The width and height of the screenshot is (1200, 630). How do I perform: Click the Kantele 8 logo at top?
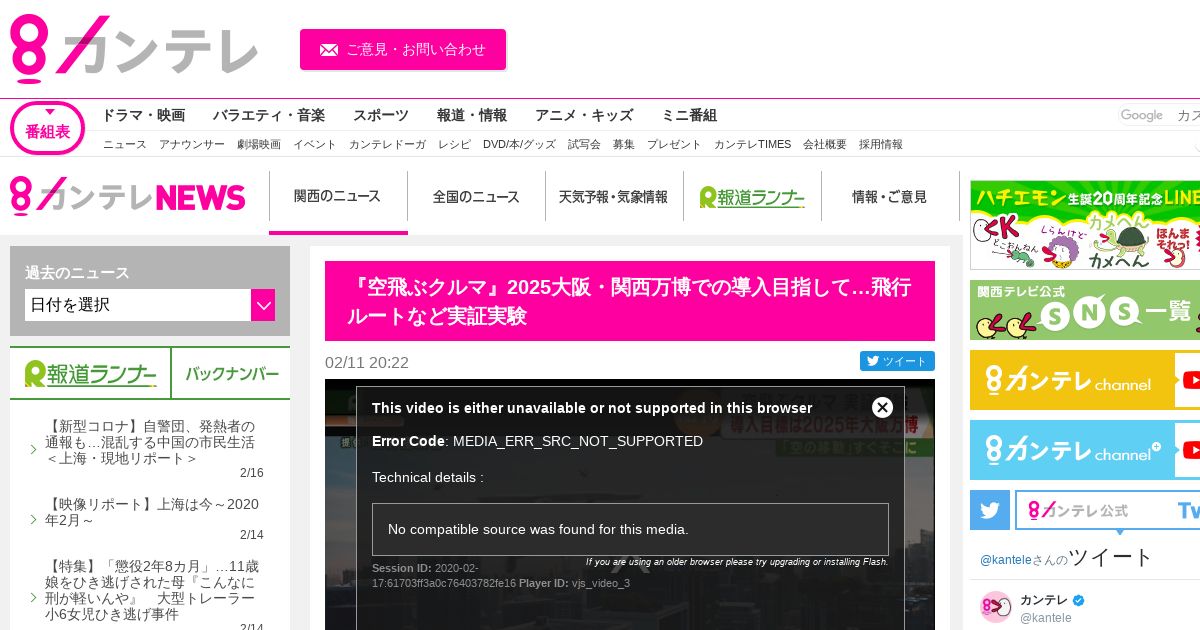coord(134,49)
